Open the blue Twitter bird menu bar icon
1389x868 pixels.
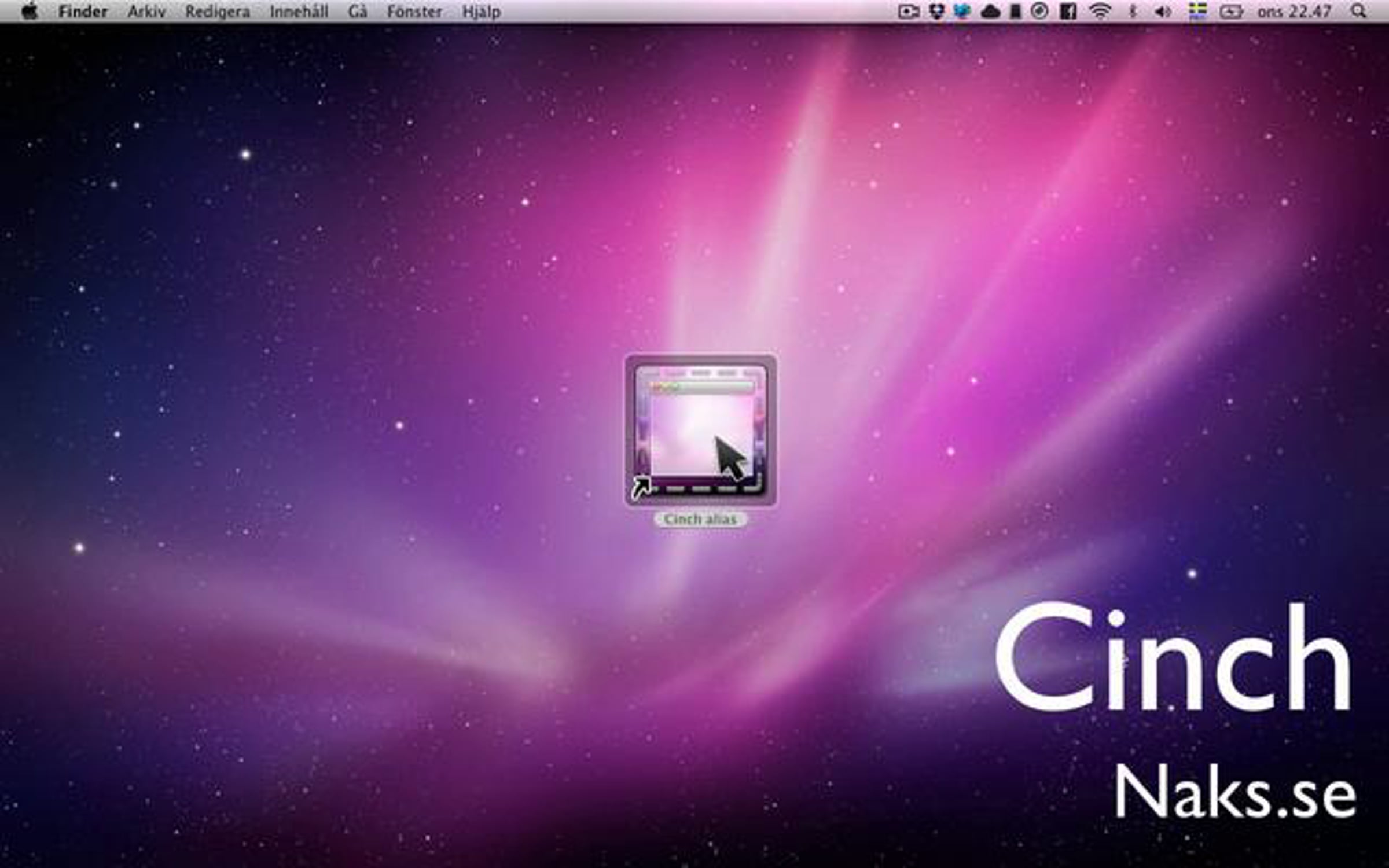click(962, 12)
